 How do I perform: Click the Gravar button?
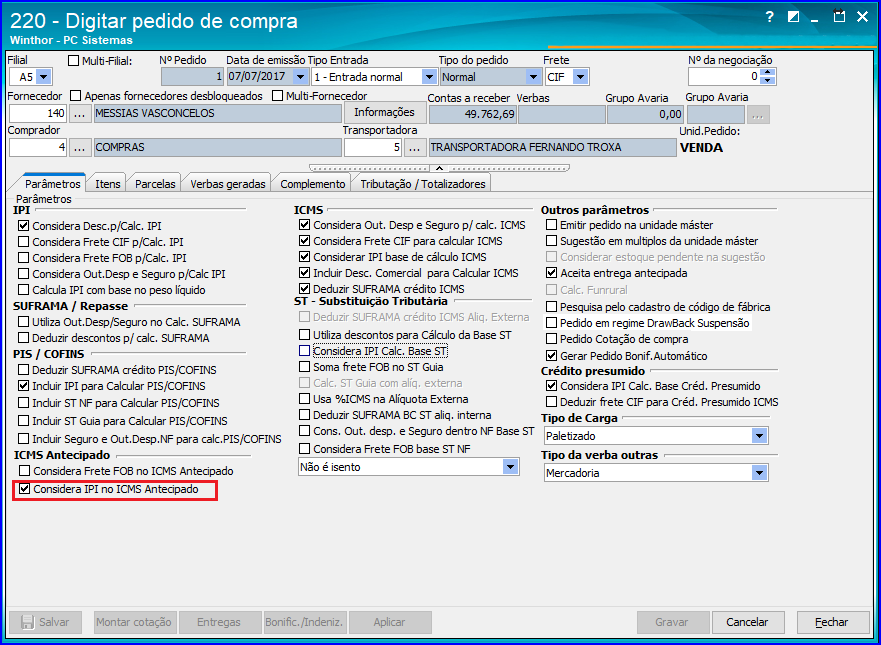point(671,622)
